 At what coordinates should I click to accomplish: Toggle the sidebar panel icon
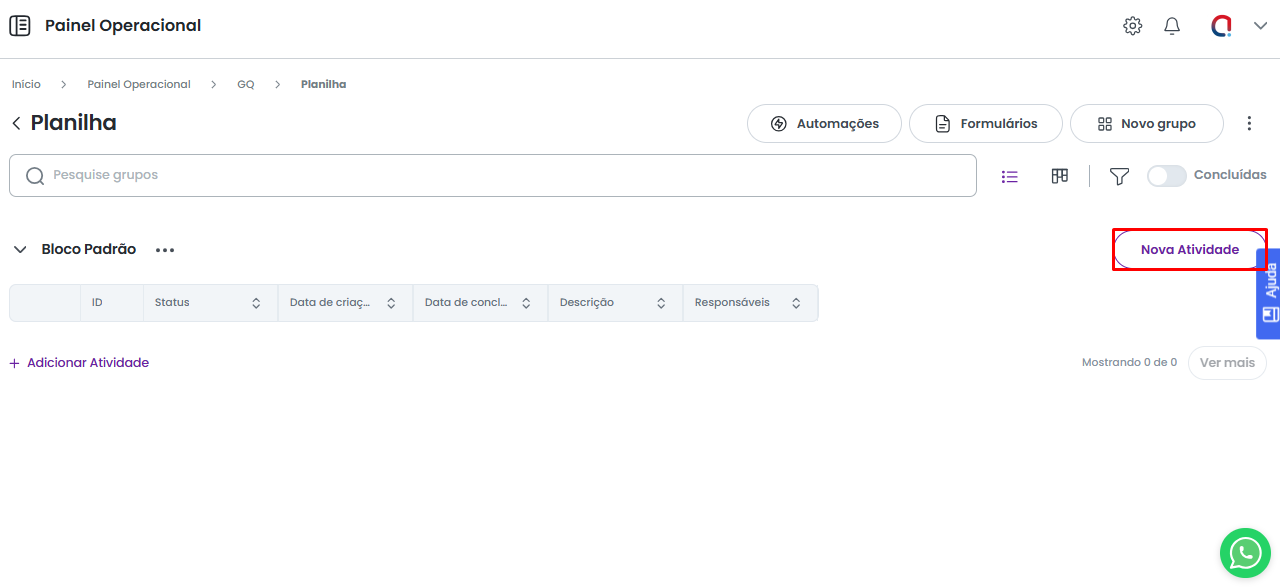tap(20, 26)
